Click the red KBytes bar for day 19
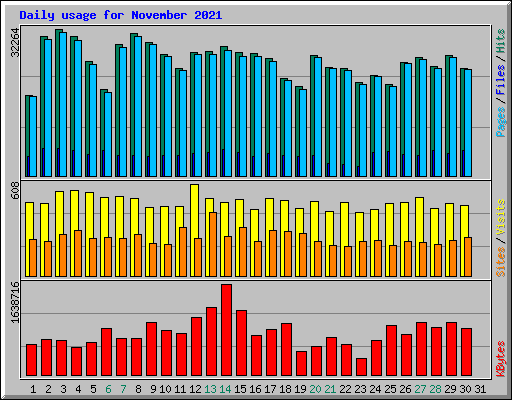Viewport: 512px width, 400px height. coord(301,364)
